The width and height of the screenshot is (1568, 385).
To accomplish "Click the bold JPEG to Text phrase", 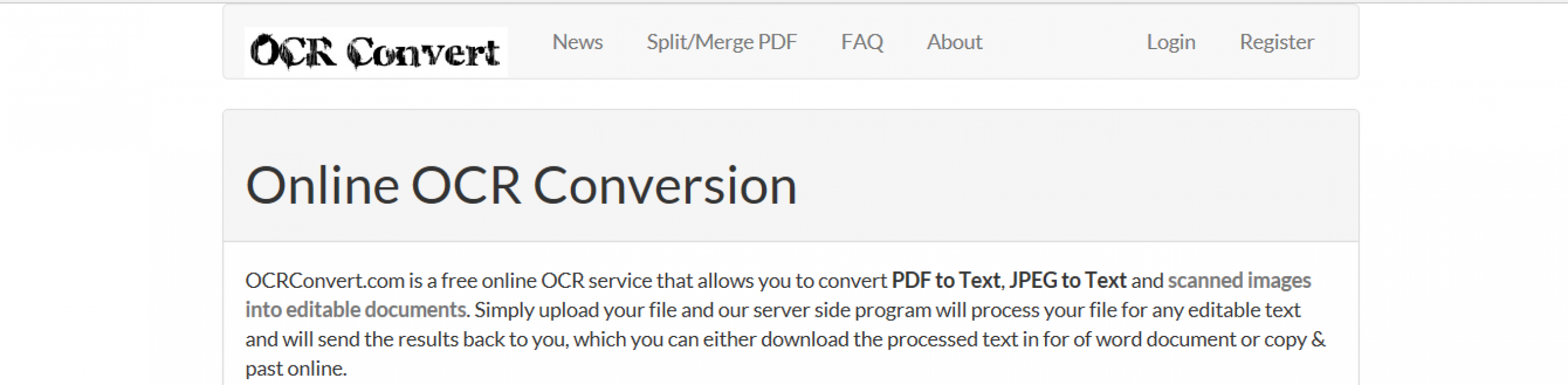I will 1067,280.
